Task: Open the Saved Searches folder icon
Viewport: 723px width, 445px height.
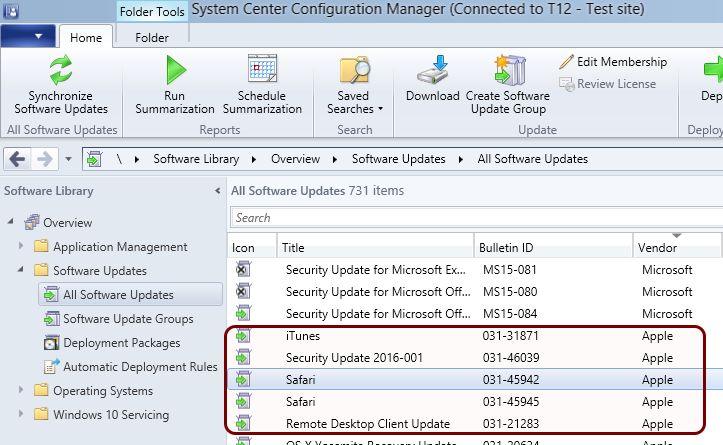Action: click(x=354, y=70)
